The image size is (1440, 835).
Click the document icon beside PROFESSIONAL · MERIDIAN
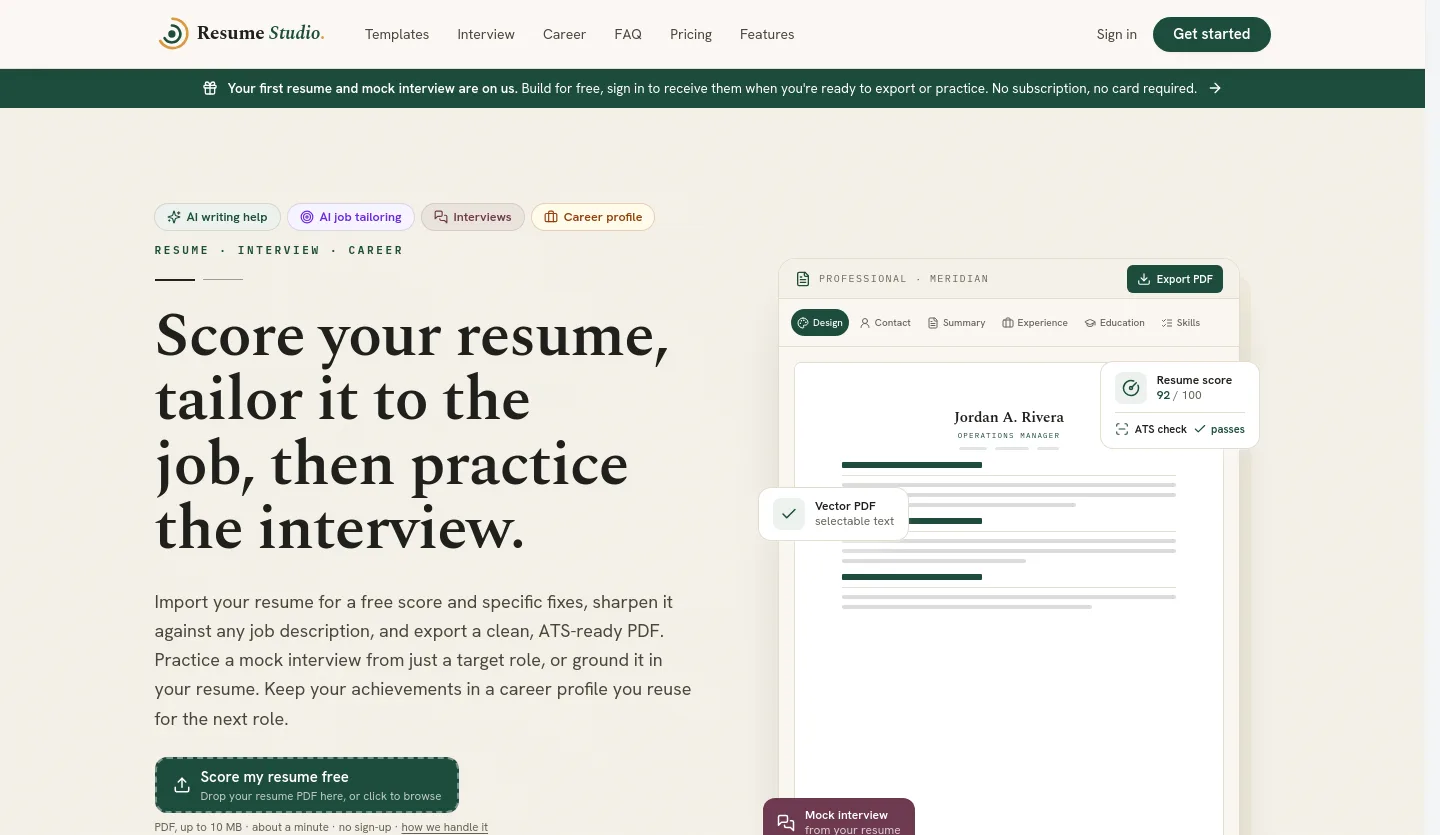[x=802, y=279]
